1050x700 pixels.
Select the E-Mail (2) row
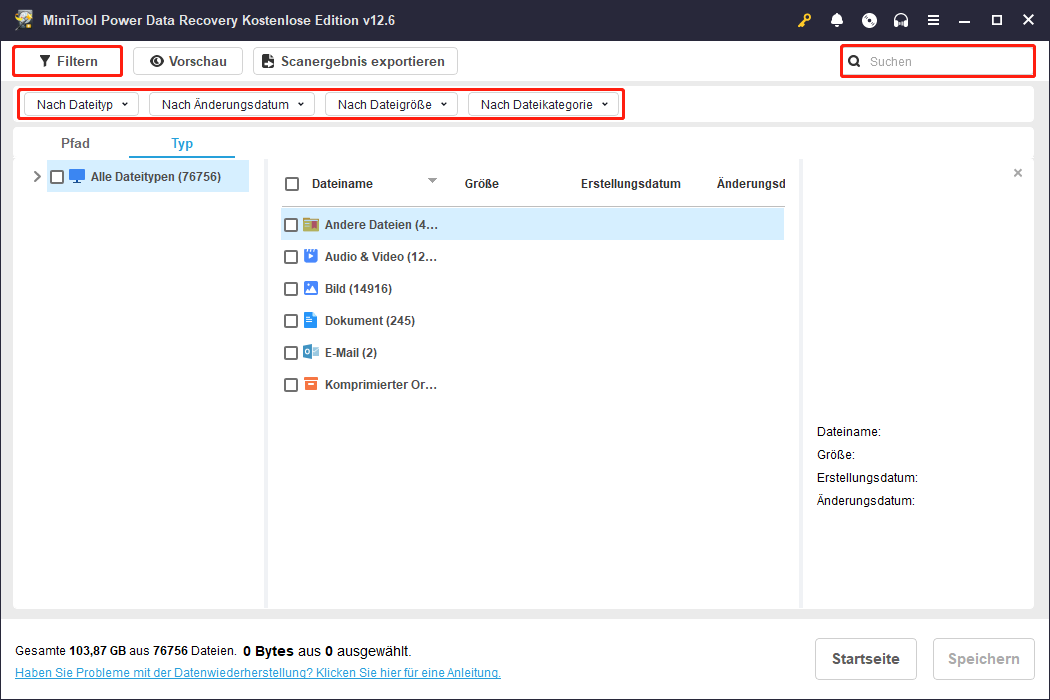532,353
